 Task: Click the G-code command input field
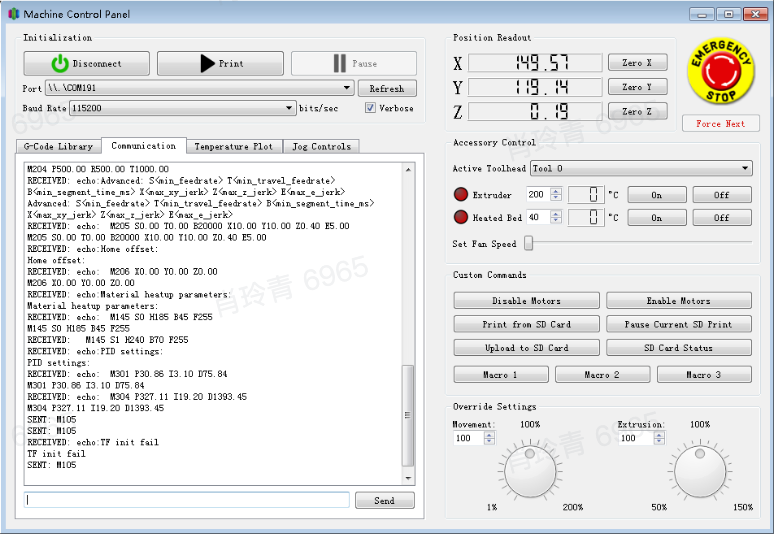click(x=187, y=500)
